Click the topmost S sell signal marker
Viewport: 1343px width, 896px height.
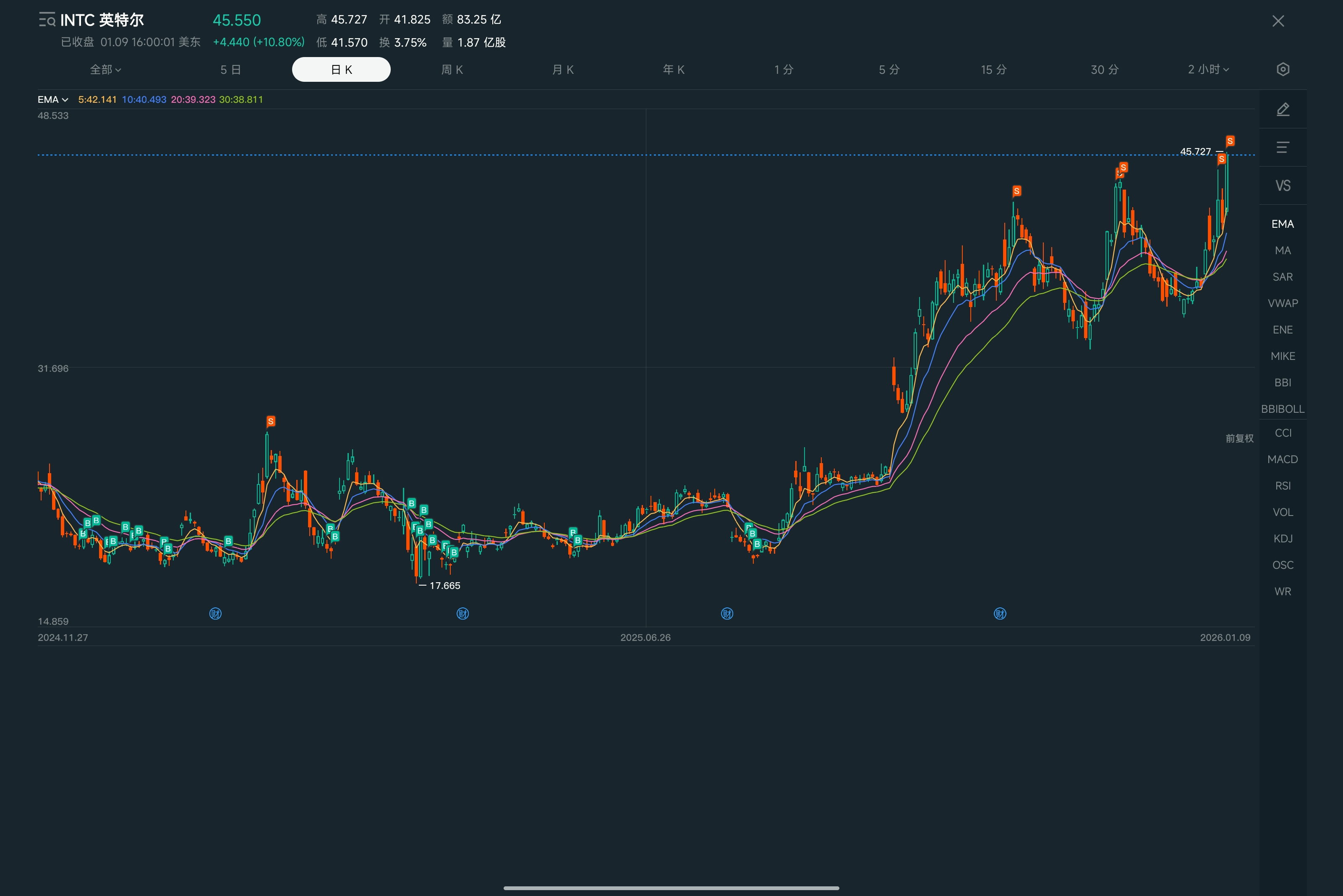pyautogui.click(x=1230, y=141)
